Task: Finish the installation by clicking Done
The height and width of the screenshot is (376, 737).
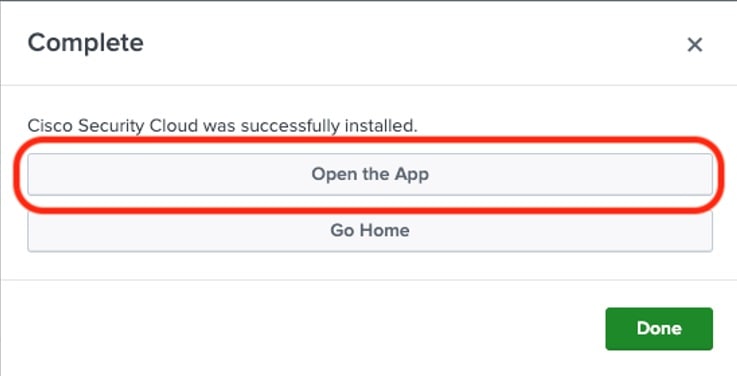Action: click(x=659, y=329)
